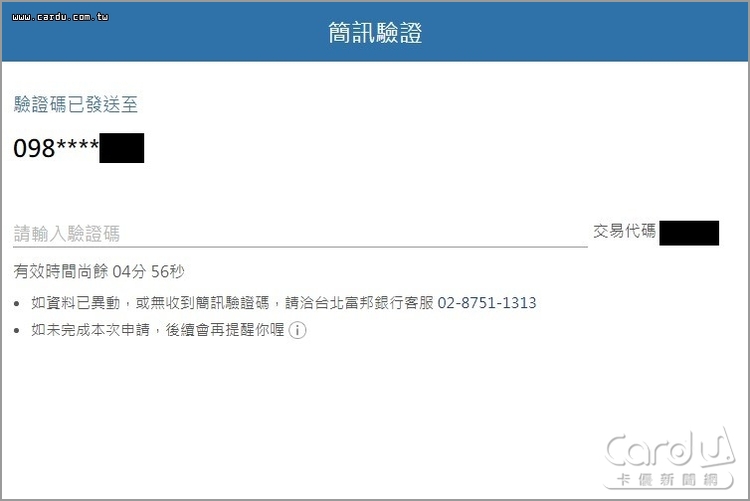This screenshot has height=501, width=750.
Task: Click the countdown timer 04分 56秒
Action: [148, 272]
